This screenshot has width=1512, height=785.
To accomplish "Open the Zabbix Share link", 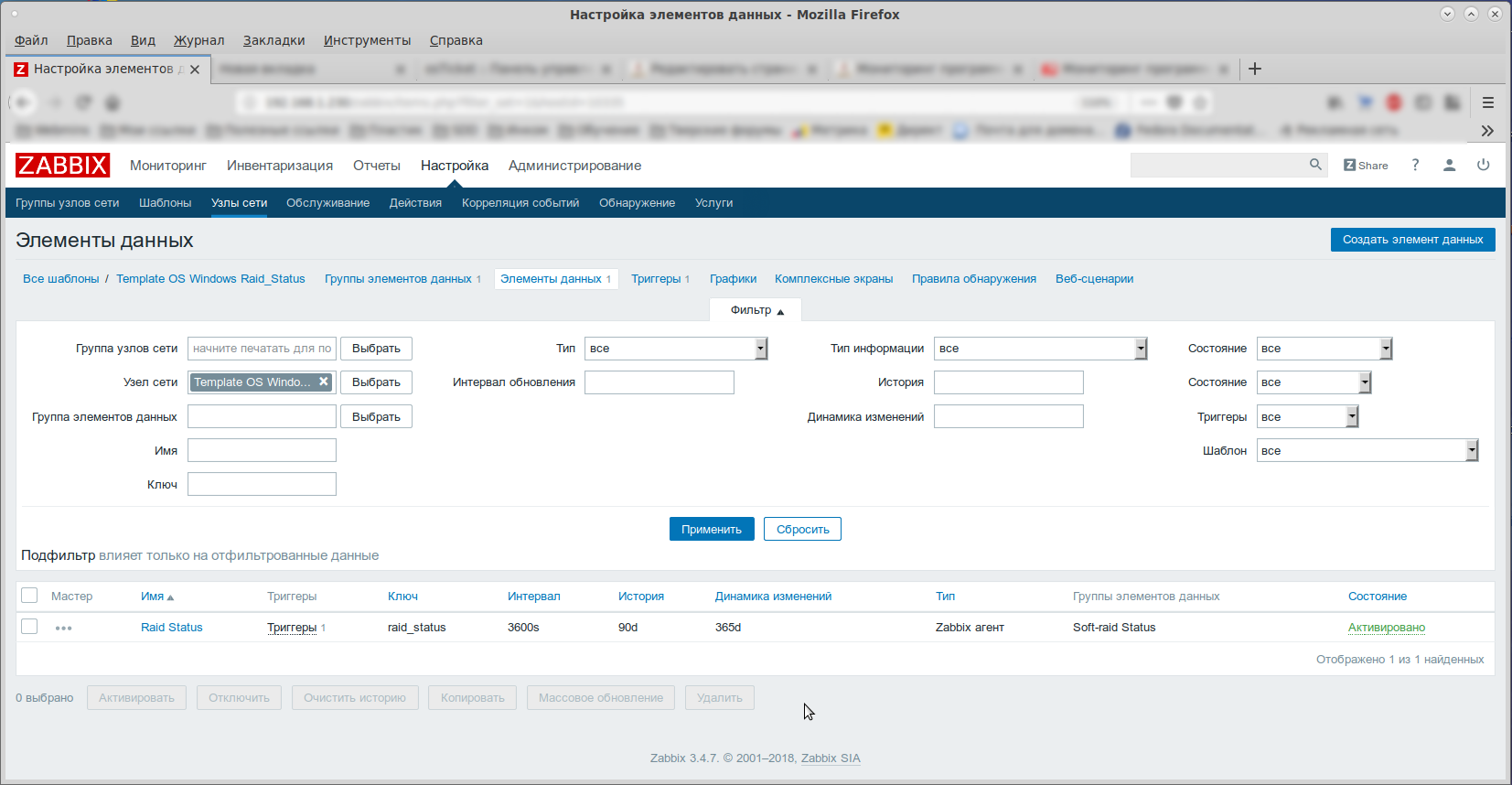I will (x=1366, y=166).
